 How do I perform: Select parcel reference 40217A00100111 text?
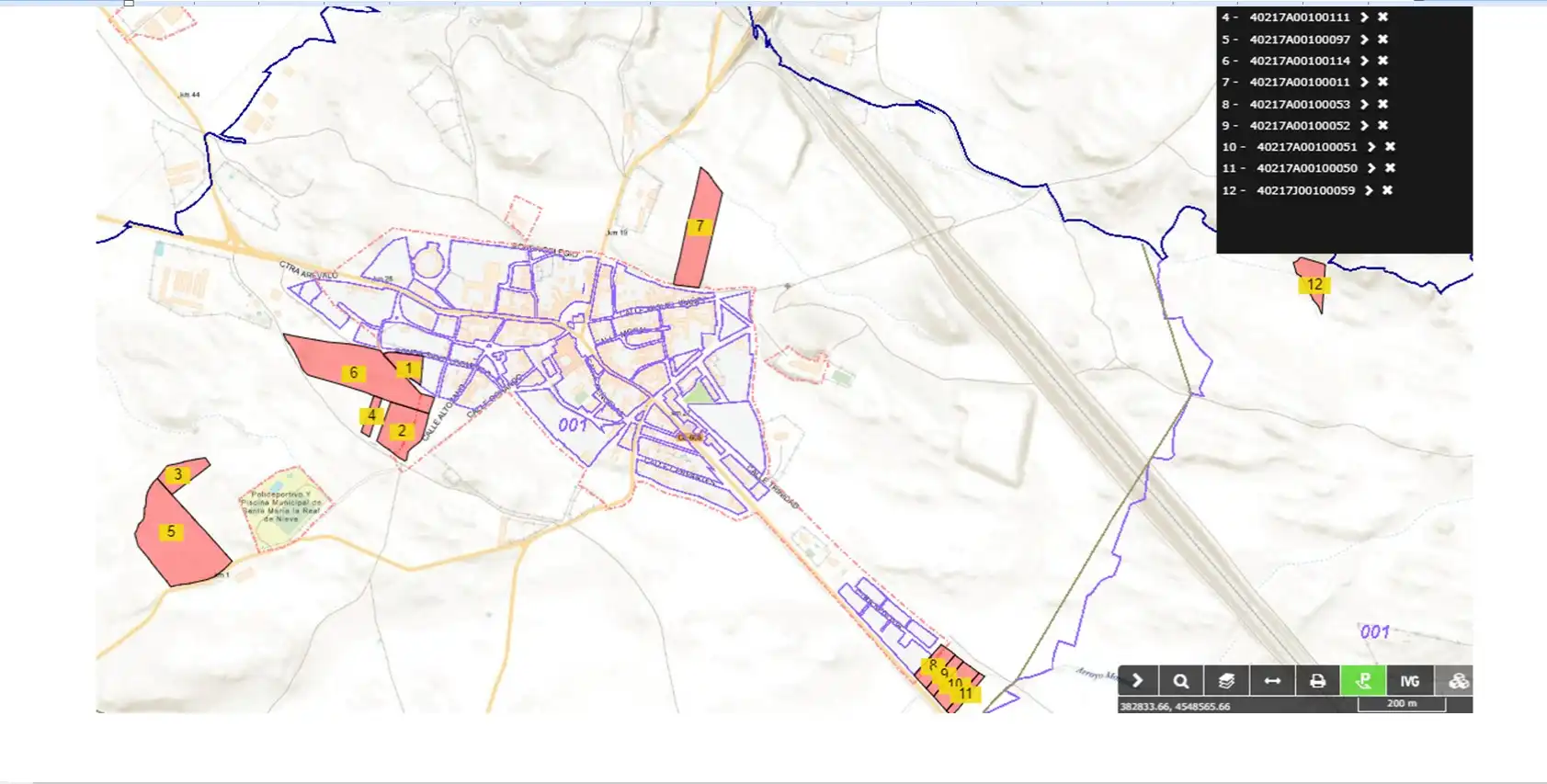[x=1300, y=17]
